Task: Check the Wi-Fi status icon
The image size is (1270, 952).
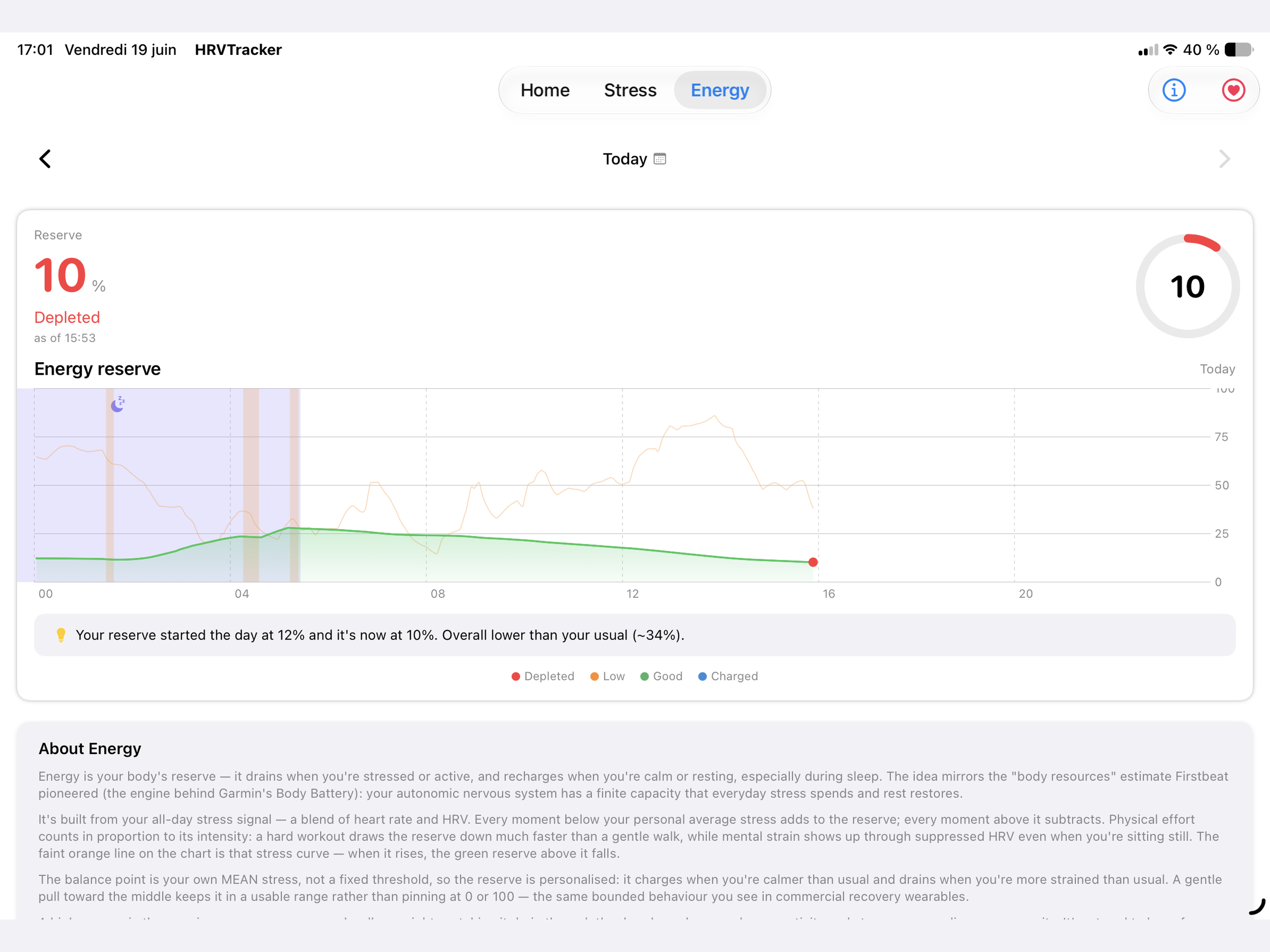Action: click(1170, 50)
